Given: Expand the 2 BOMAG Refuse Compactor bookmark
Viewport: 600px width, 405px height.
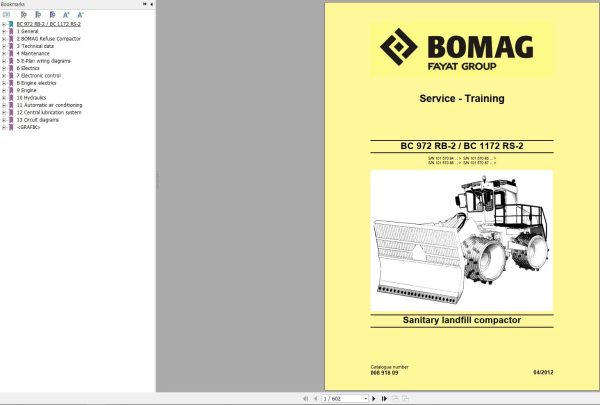Looking at the screenshot, I should point(4,39).
